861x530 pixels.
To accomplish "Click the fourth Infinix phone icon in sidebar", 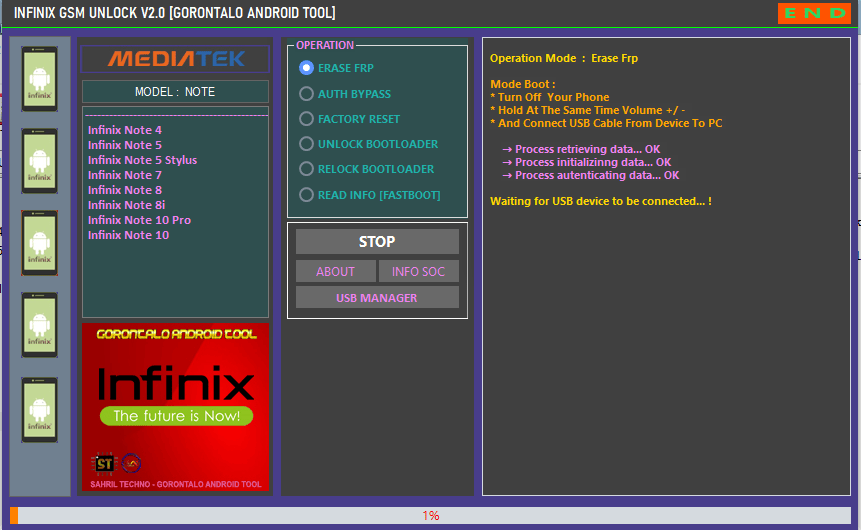I will coord(40,325).
